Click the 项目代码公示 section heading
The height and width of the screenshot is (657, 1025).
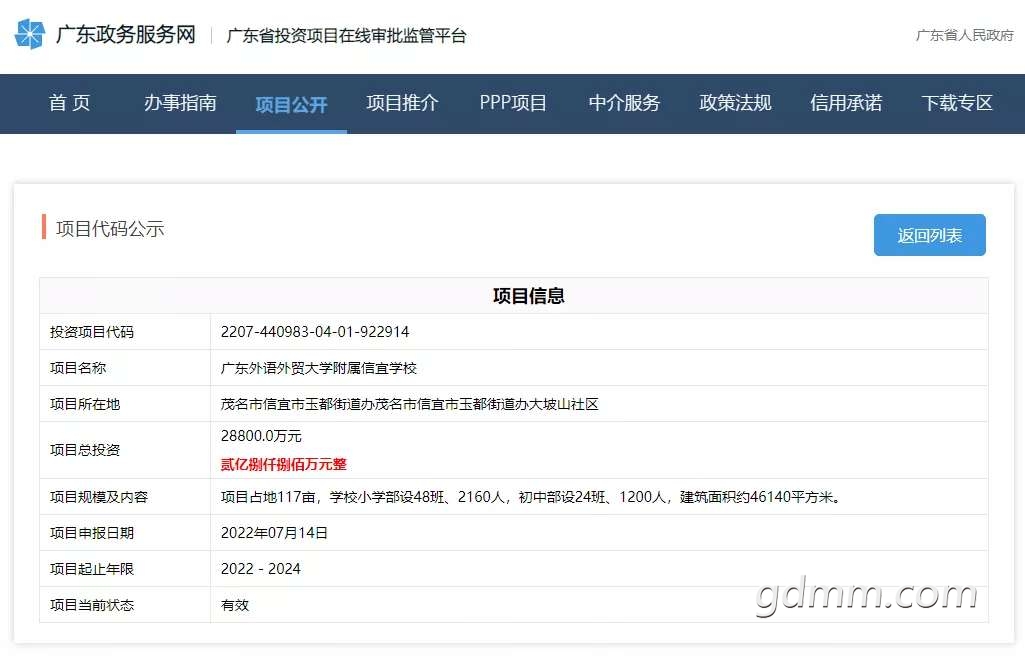110,229
